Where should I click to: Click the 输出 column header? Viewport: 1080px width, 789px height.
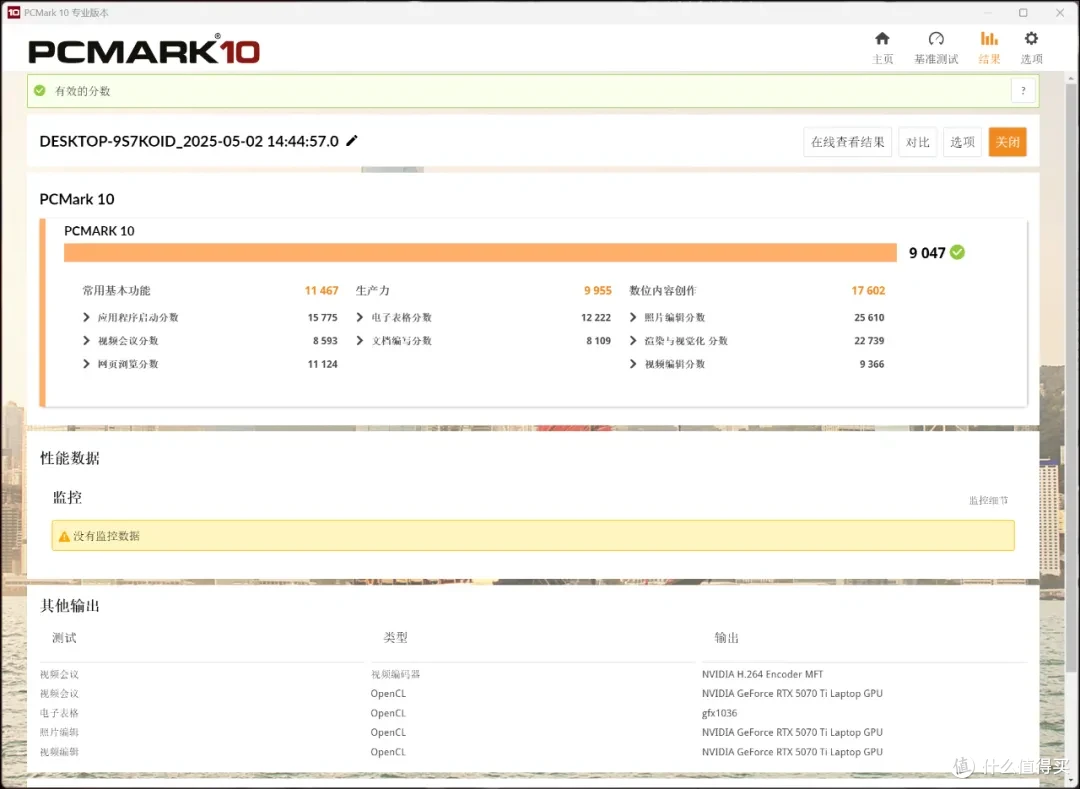pyautogui.click(x=726, y=638)
